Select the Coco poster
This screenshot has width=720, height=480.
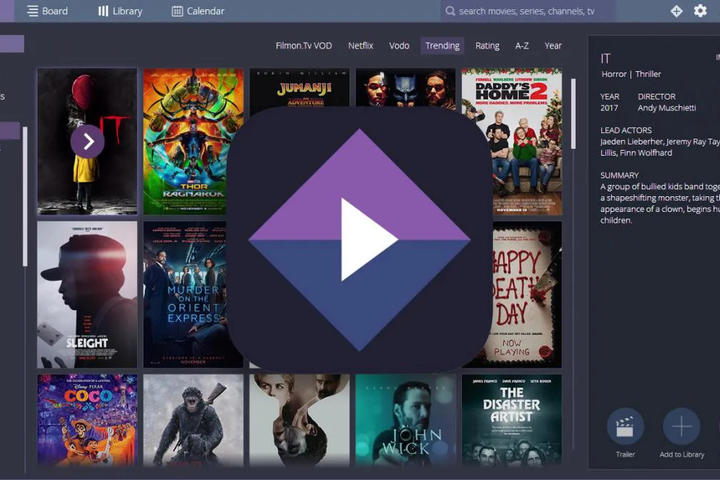87,419
